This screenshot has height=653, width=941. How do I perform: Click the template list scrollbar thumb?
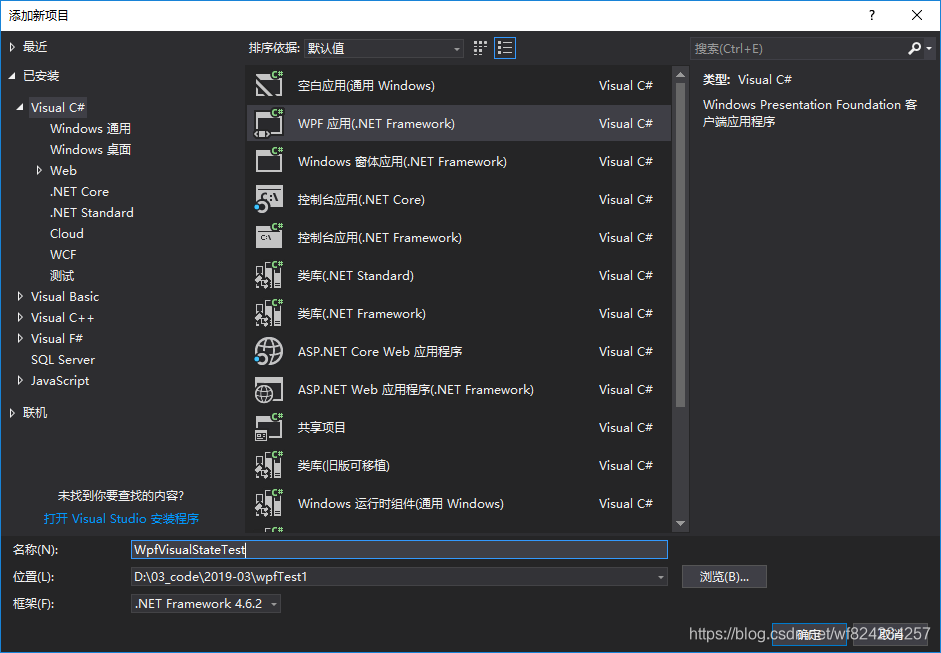[x=680, y=245]
